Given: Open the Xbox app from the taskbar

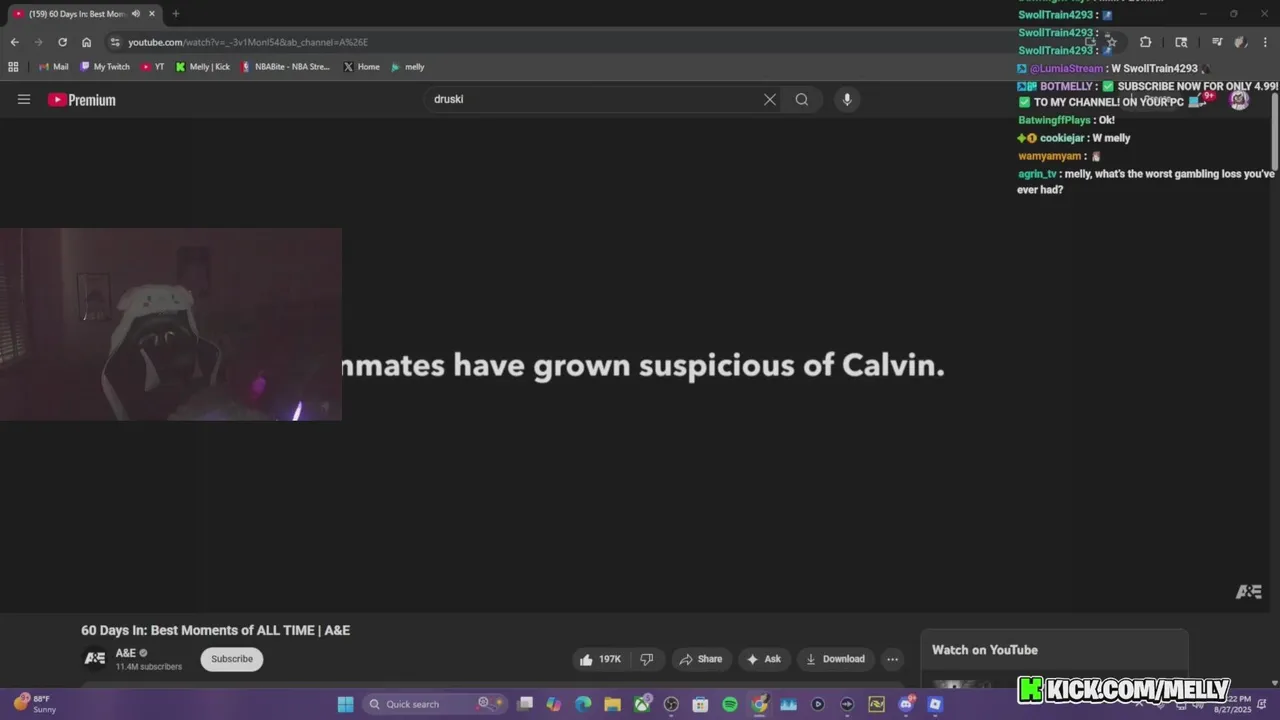Looking at the screenshot, I should (642, 704).
